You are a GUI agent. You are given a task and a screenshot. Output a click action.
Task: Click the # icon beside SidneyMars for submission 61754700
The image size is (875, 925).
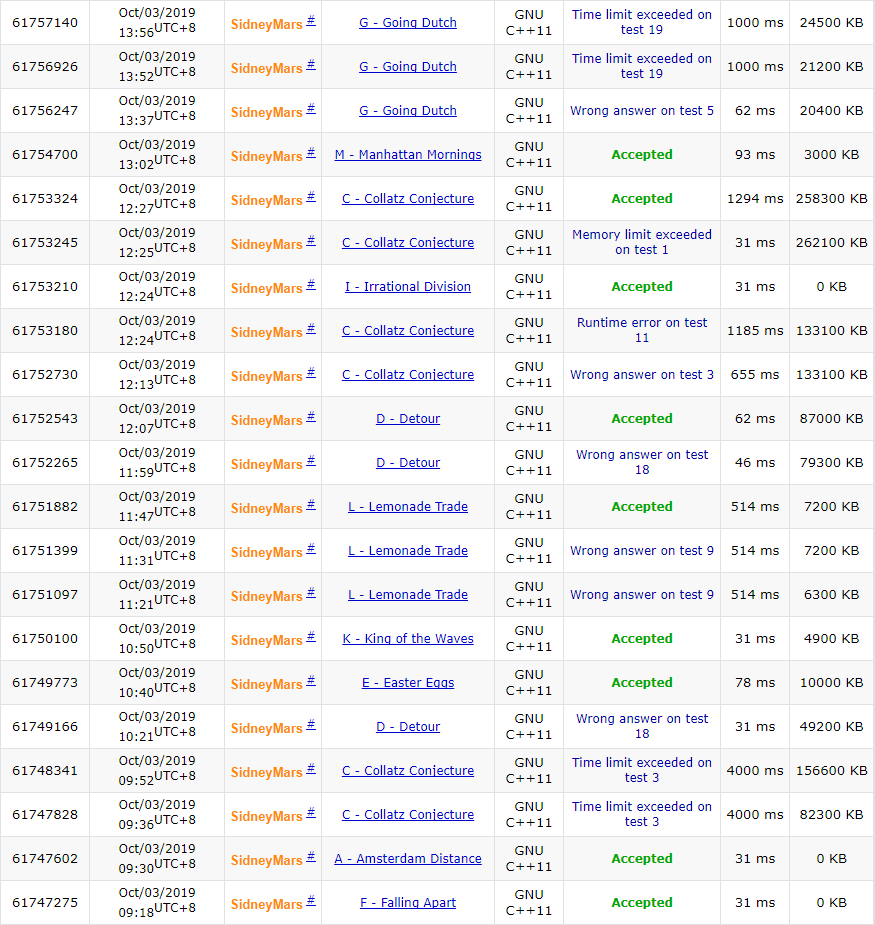pyautogui.click(x=311, y=152)
